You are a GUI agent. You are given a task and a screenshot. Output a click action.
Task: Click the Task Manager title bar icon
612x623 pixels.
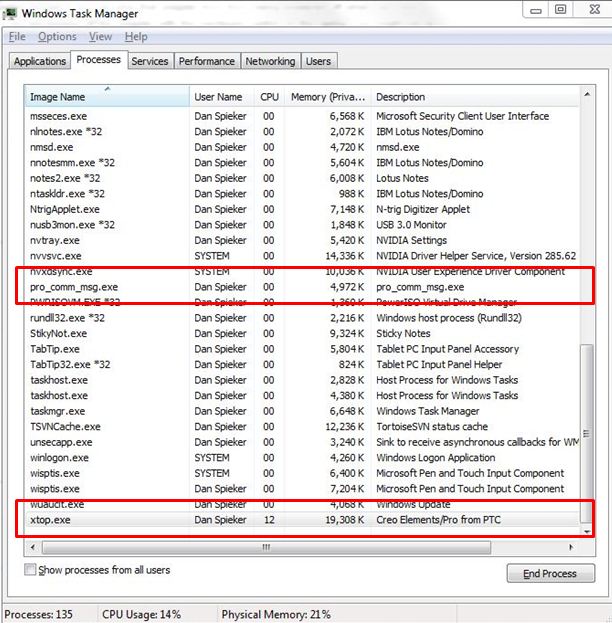9,14
